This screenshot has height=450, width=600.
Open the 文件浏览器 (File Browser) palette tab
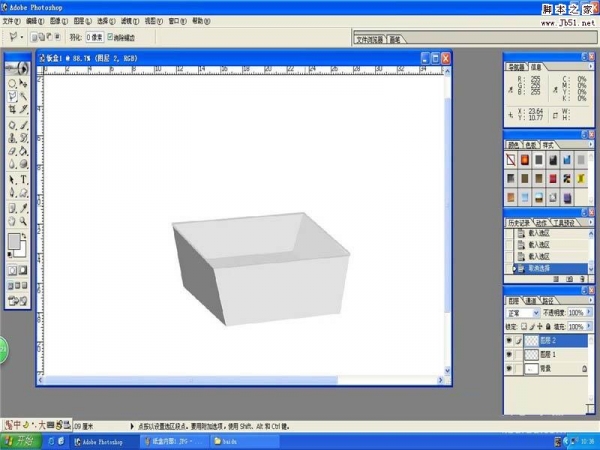click(x=370, y=39)
